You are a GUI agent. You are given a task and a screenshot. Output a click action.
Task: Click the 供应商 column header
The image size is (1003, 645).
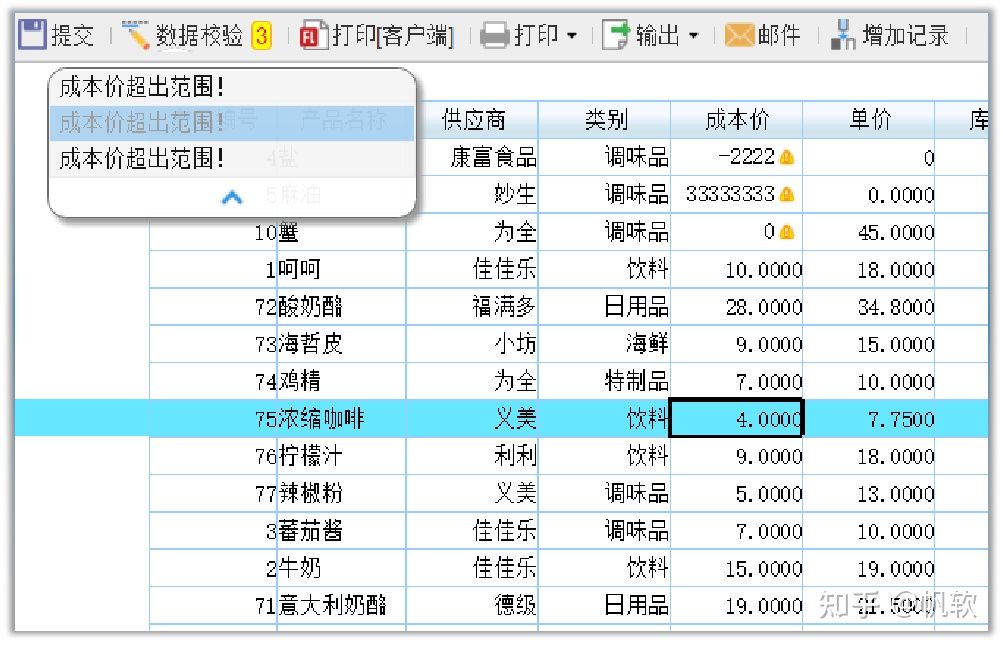(473, 120)
